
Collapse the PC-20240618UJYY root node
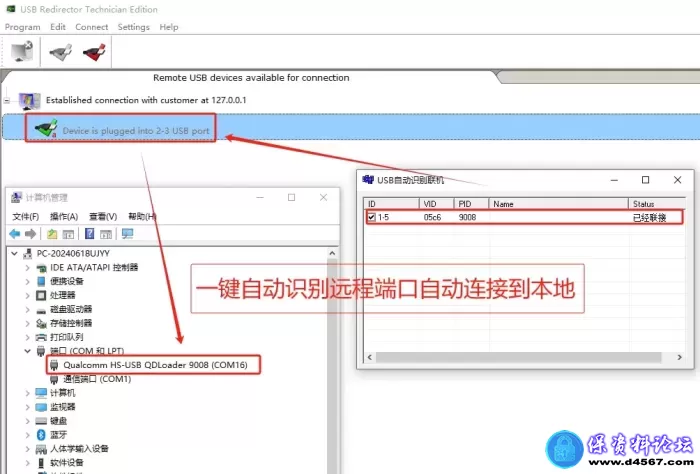point(14,254)
